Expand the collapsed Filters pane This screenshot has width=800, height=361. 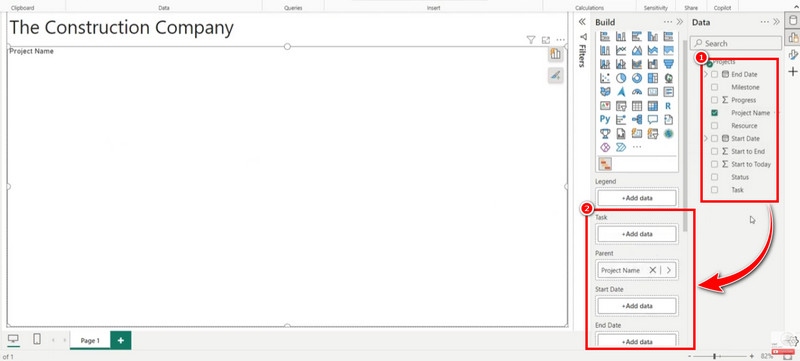click(582, 22)
